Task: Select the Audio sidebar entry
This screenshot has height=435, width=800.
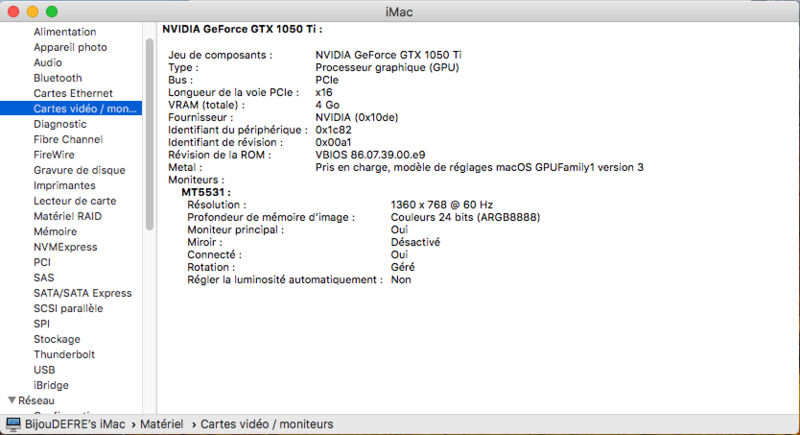Action: (x=48, y=62)
